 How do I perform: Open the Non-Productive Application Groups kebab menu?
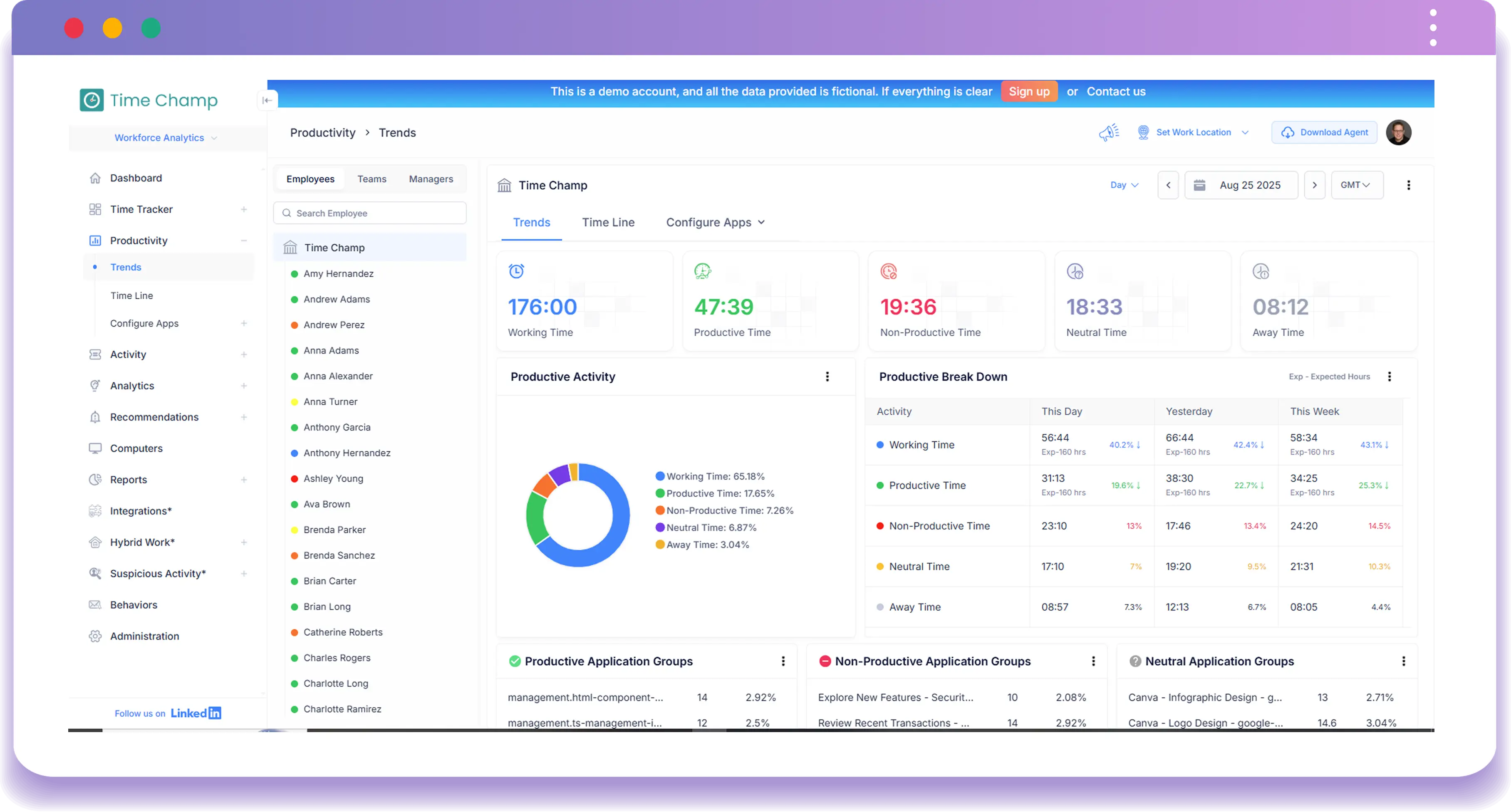(x=1093, y=661)
